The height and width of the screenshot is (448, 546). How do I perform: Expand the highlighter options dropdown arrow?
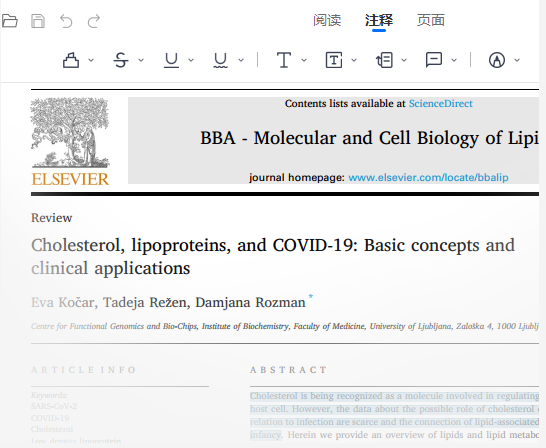pos(91,60)
